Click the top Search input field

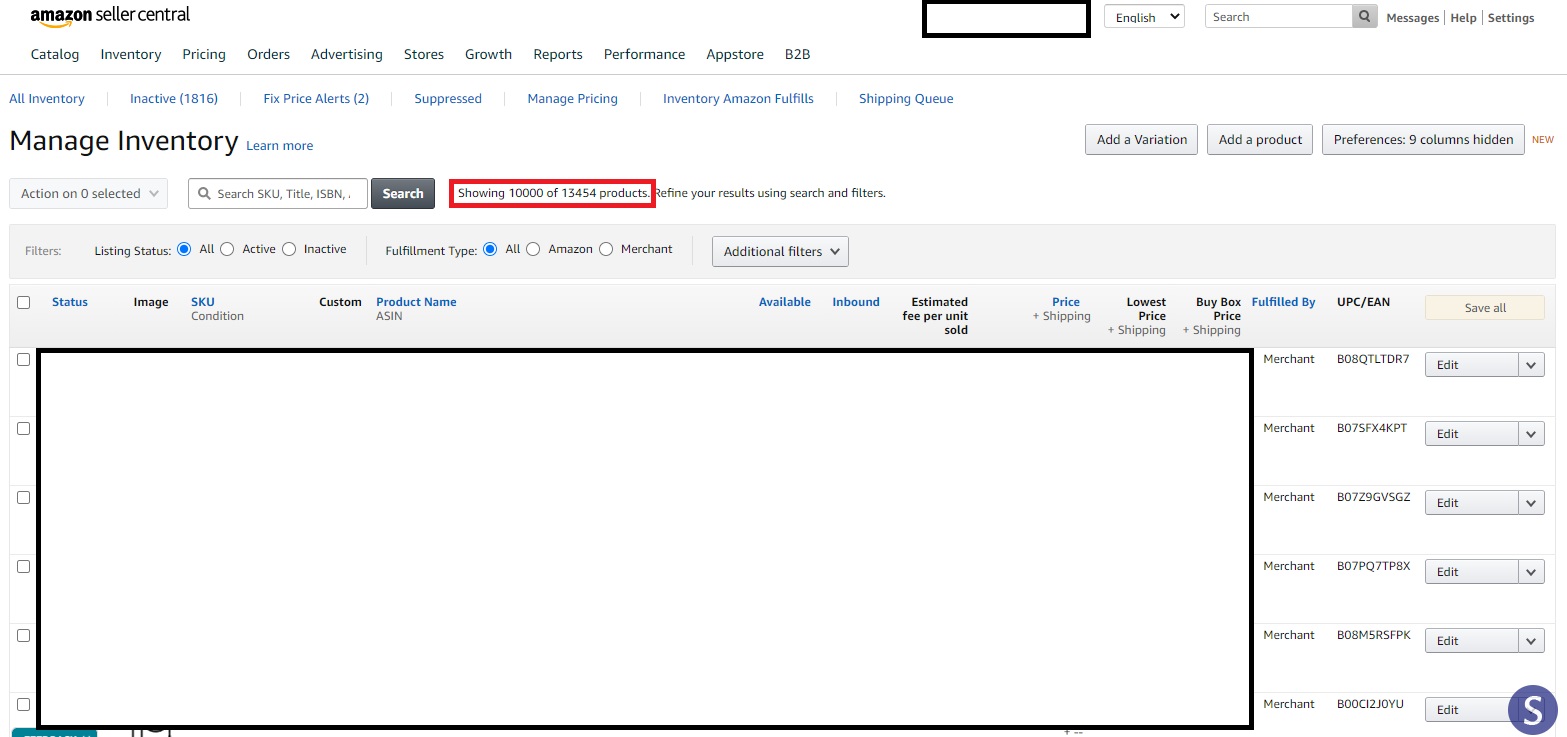click(1279, 17)
